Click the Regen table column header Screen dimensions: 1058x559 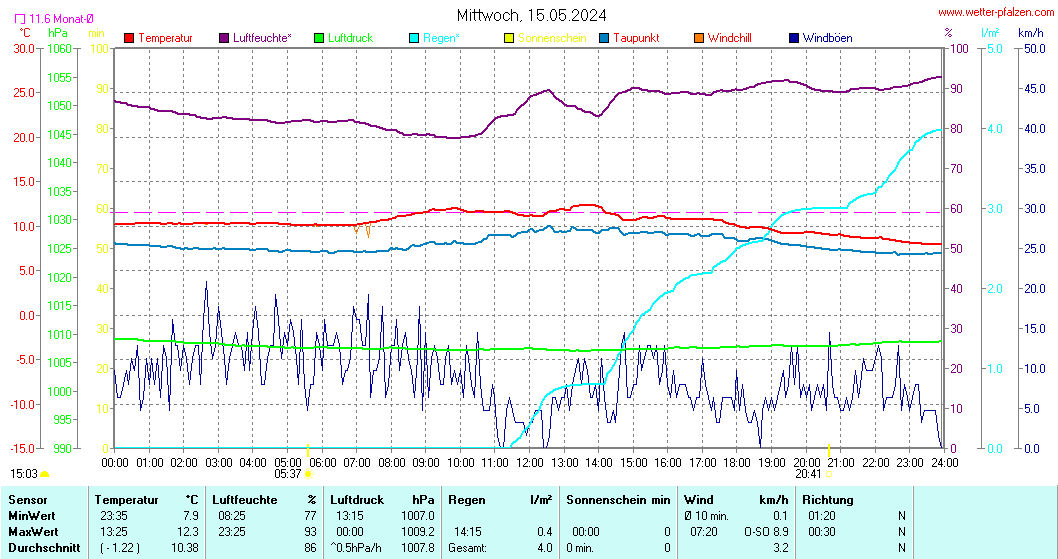tap(467, 500)
